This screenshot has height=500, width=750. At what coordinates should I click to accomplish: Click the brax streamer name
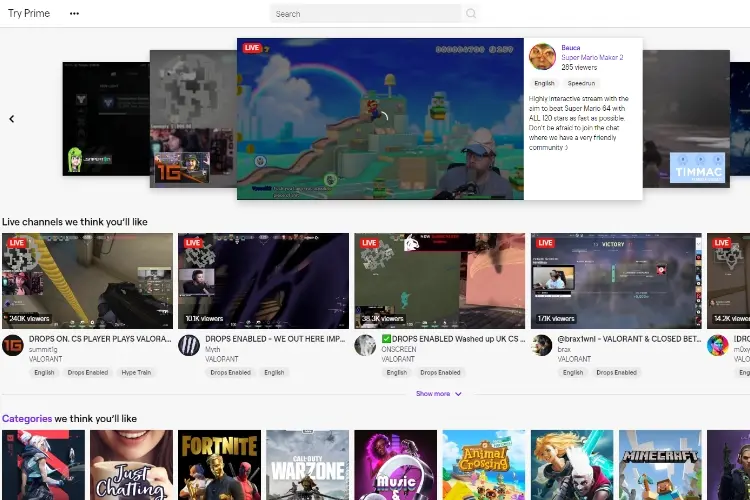pos(564,349)
